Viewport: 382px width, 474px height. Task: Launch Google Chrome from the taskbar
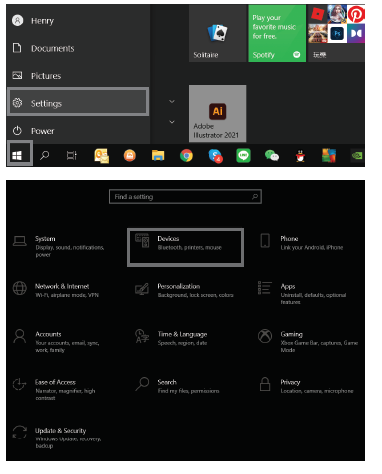(186, 155)
